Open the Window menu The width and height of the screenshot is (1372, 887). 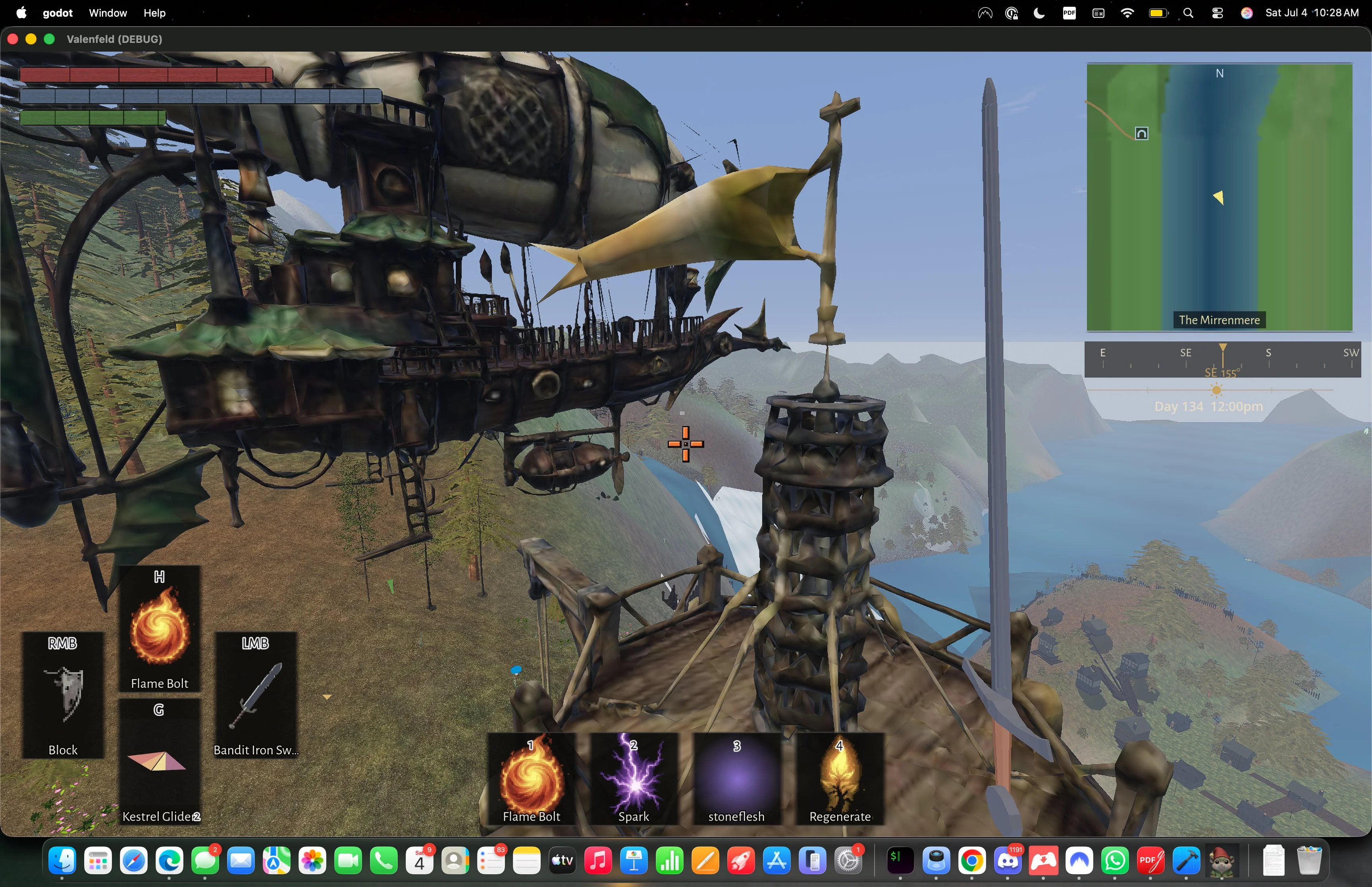coord(108,13)
